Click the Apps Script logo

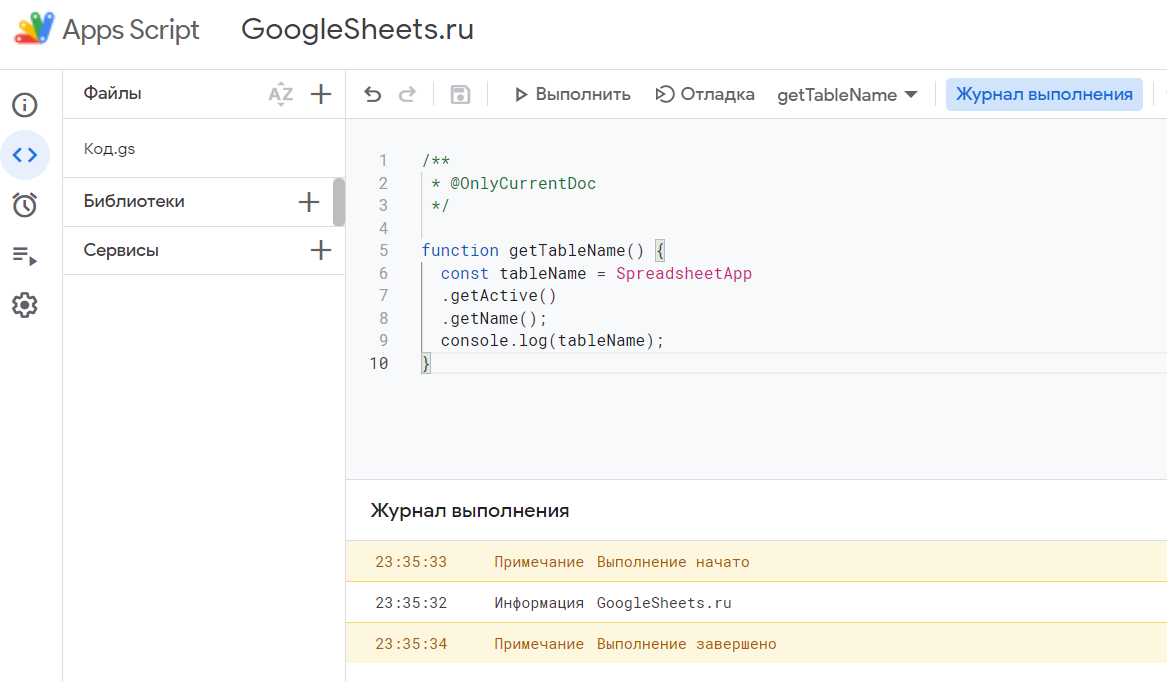coord(34,29)
